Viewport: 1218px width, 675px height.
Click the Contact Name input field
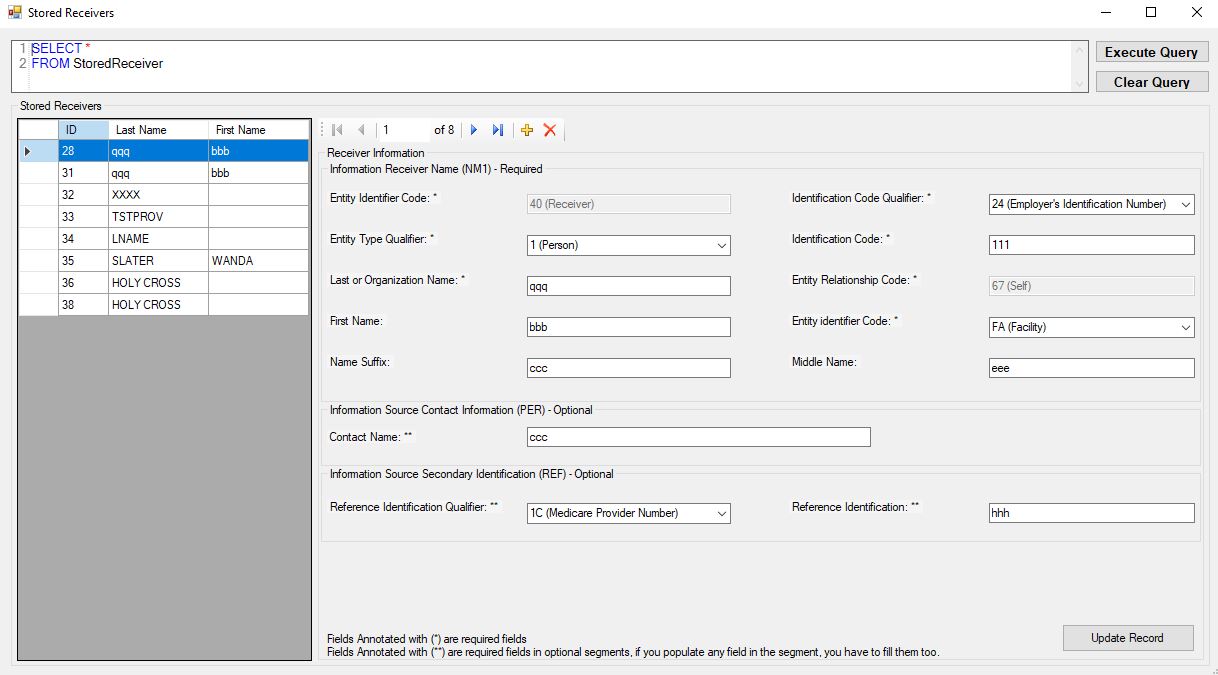[698, 437]
